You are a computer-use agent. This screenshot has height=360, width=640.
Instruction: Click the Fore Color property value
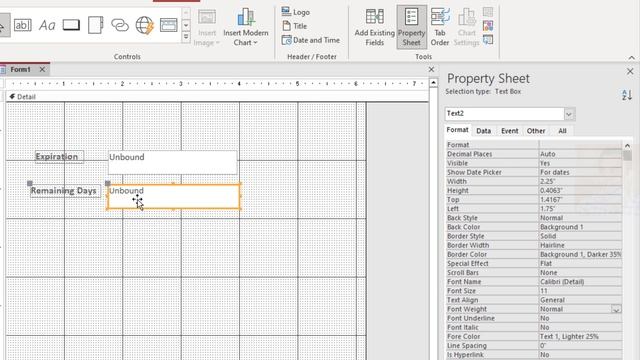[580, 337]
